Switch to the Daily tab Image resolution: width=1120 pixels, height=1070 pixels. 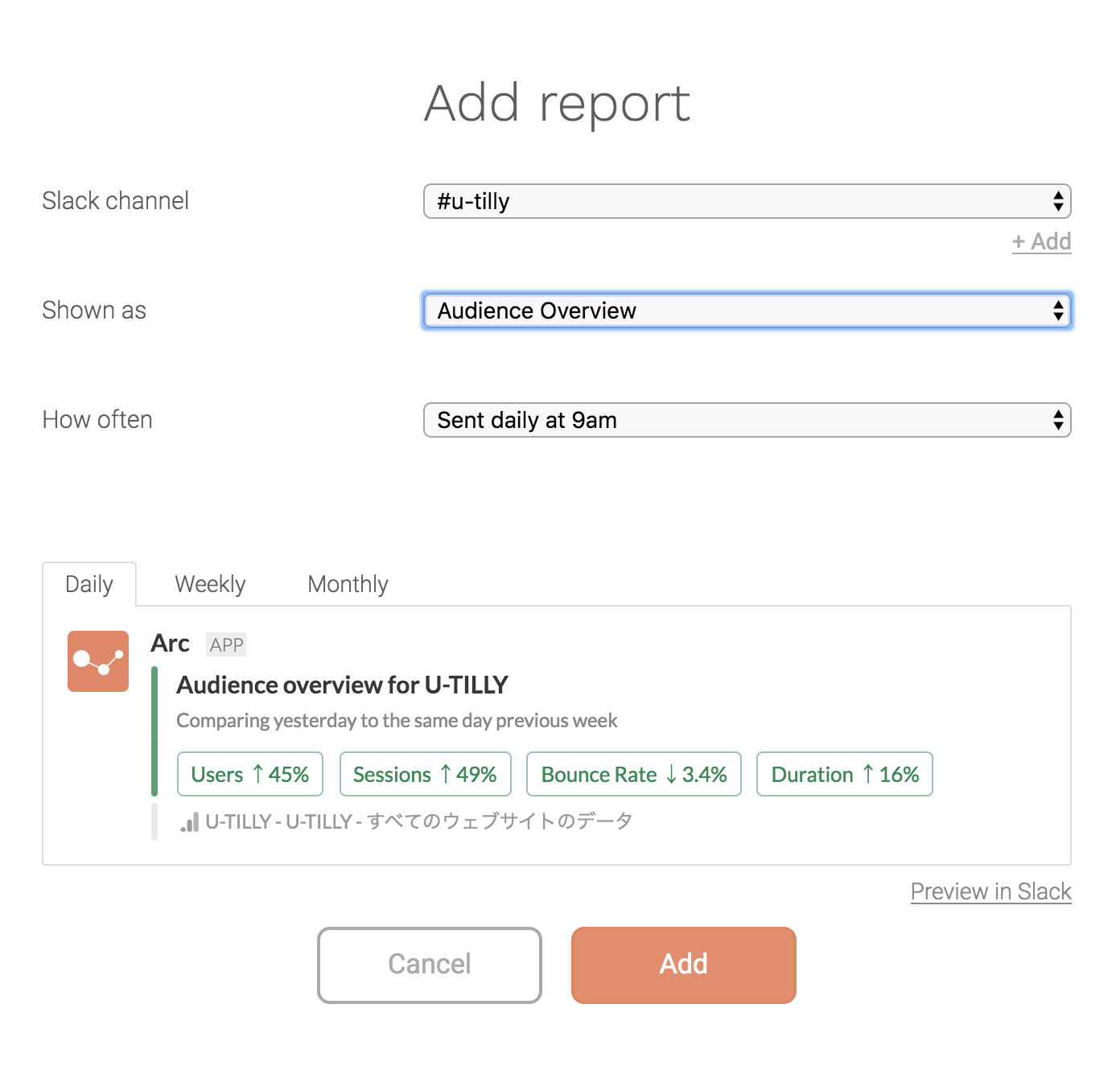[89, 584]
